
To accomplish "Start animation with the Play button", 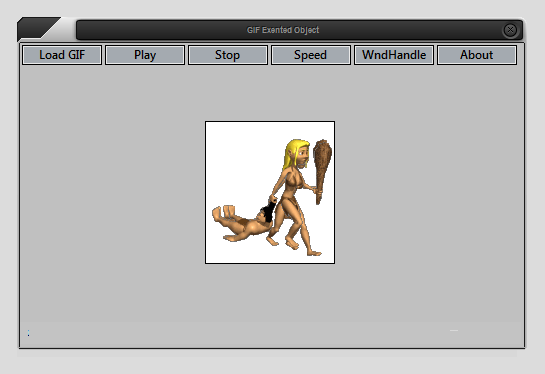I will 145,55.
